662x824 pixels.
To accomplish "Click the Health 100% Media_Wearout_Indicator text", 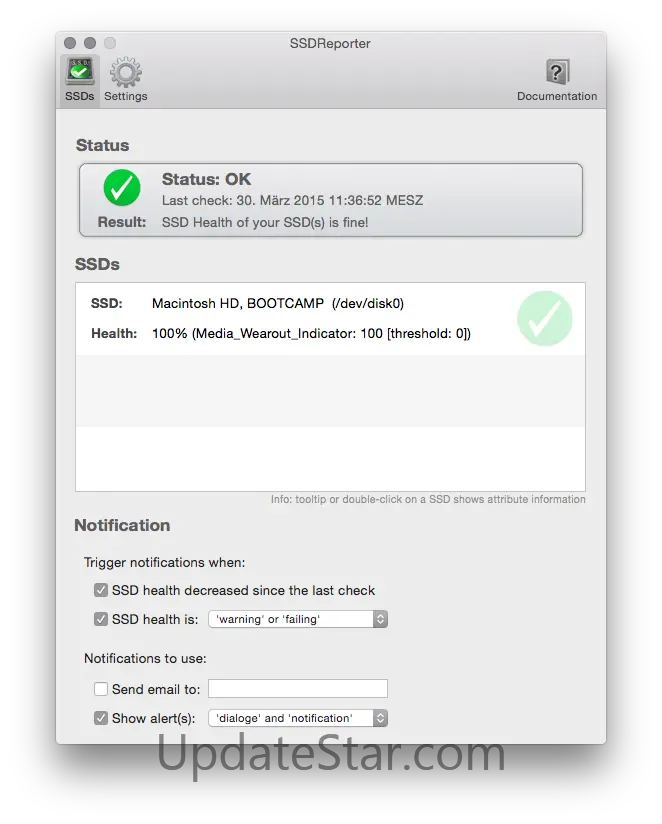I will 311,334.
